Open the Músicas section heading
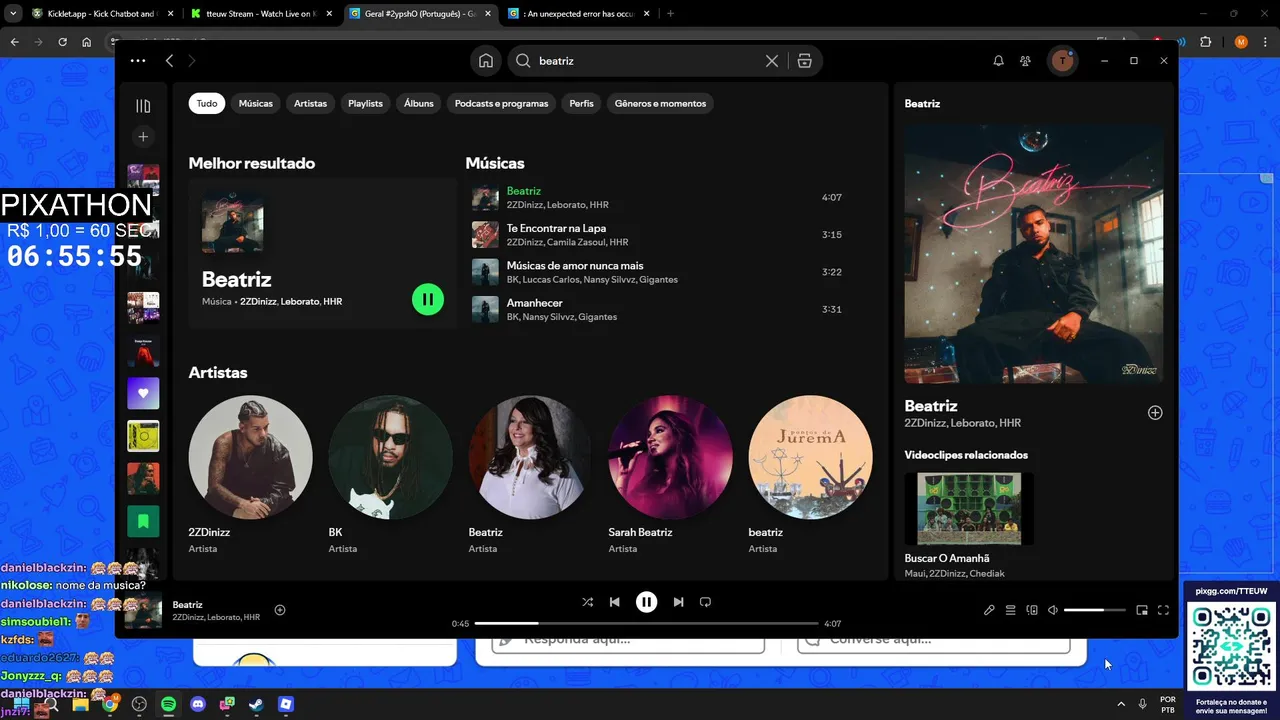The image size is (1280, 720). point(495,163)
